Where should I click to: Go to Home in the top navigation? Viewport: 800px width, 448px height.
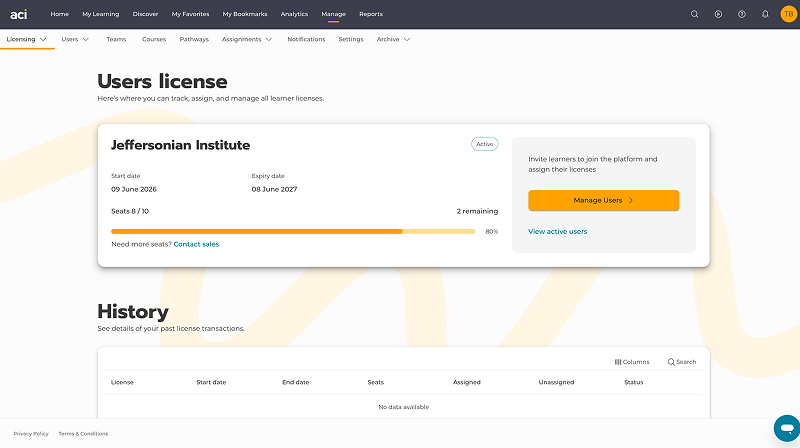point(60,14)
